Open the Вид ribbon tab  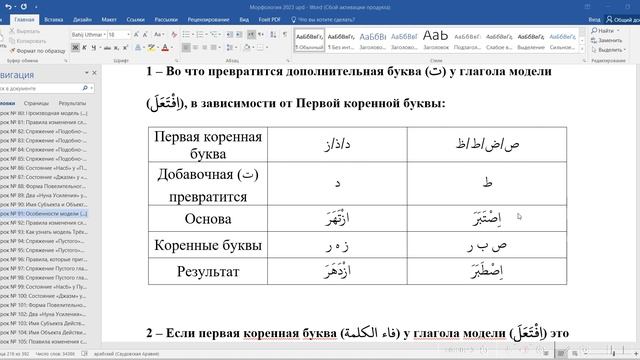click(244, 19)
